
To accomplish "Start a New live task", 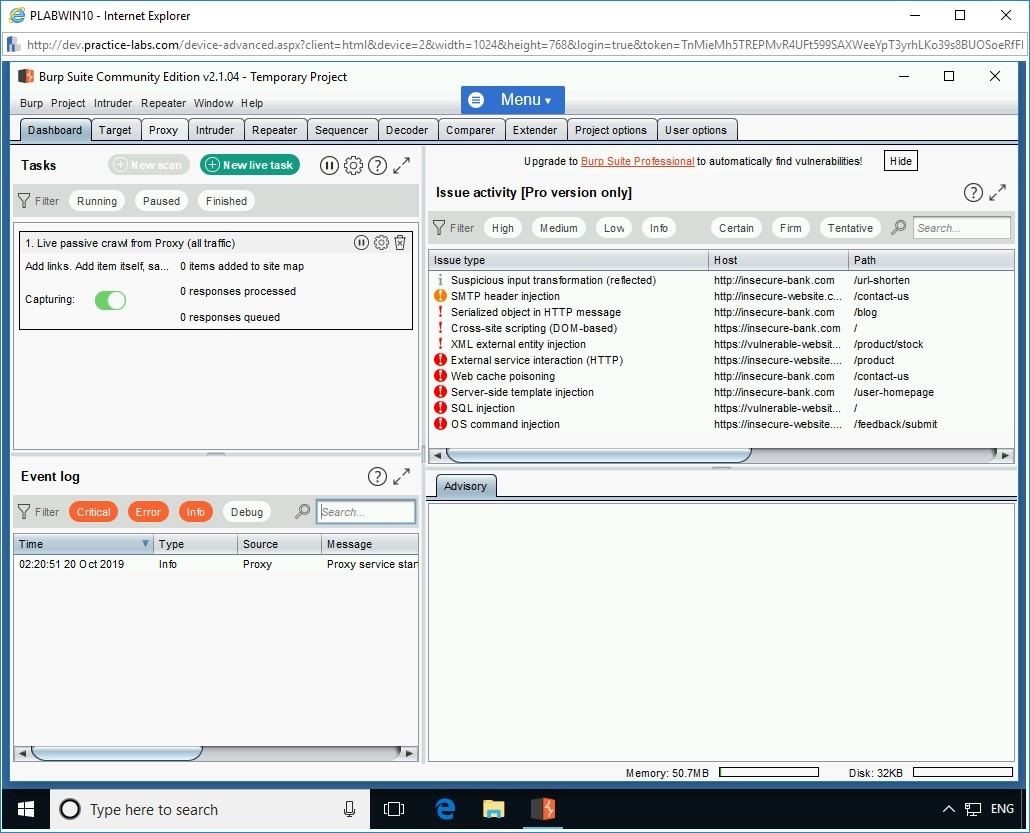I will [x=249, y=164].
